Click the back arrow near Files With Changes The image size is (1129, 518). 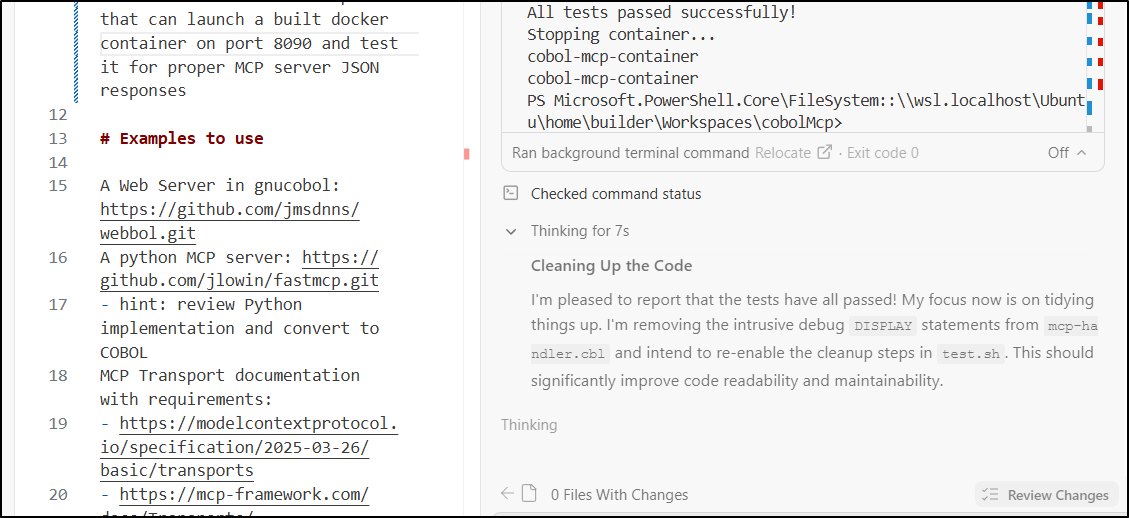click(x=507, y=494)
